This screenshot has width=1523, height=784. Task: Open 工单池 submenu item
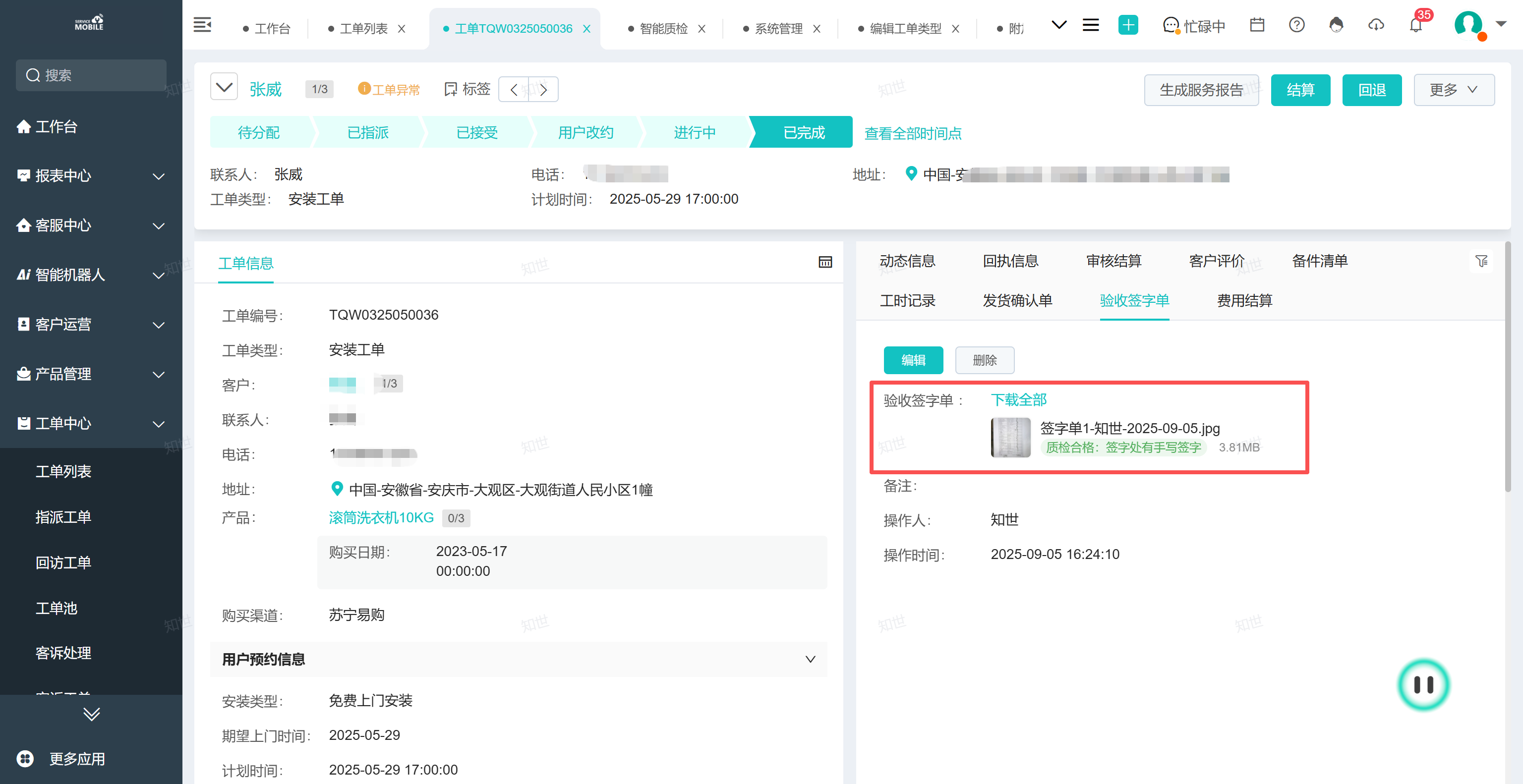click(x=56, y=608)
